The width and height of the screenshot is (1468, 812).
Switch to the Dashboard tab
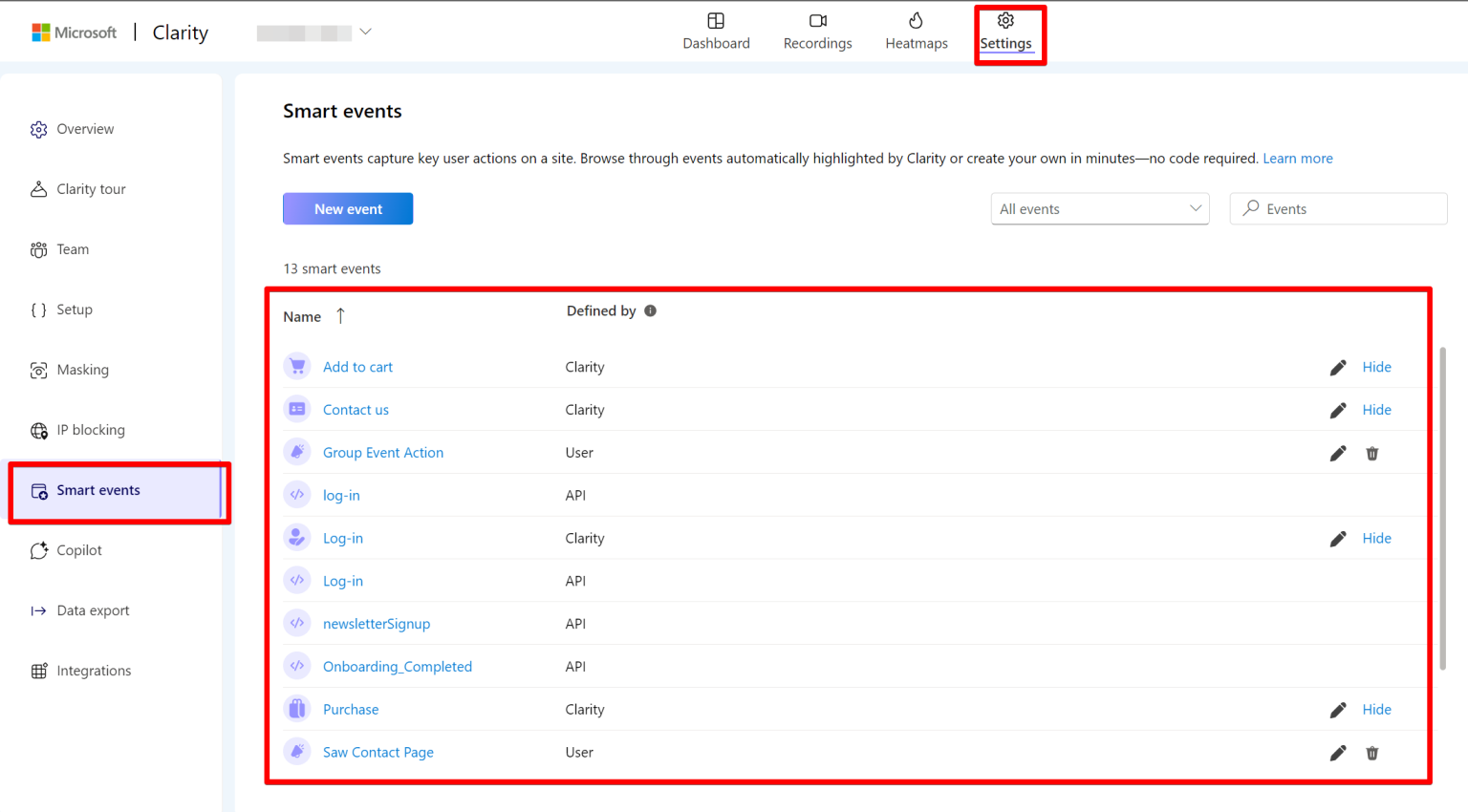[x=716, y=31]
